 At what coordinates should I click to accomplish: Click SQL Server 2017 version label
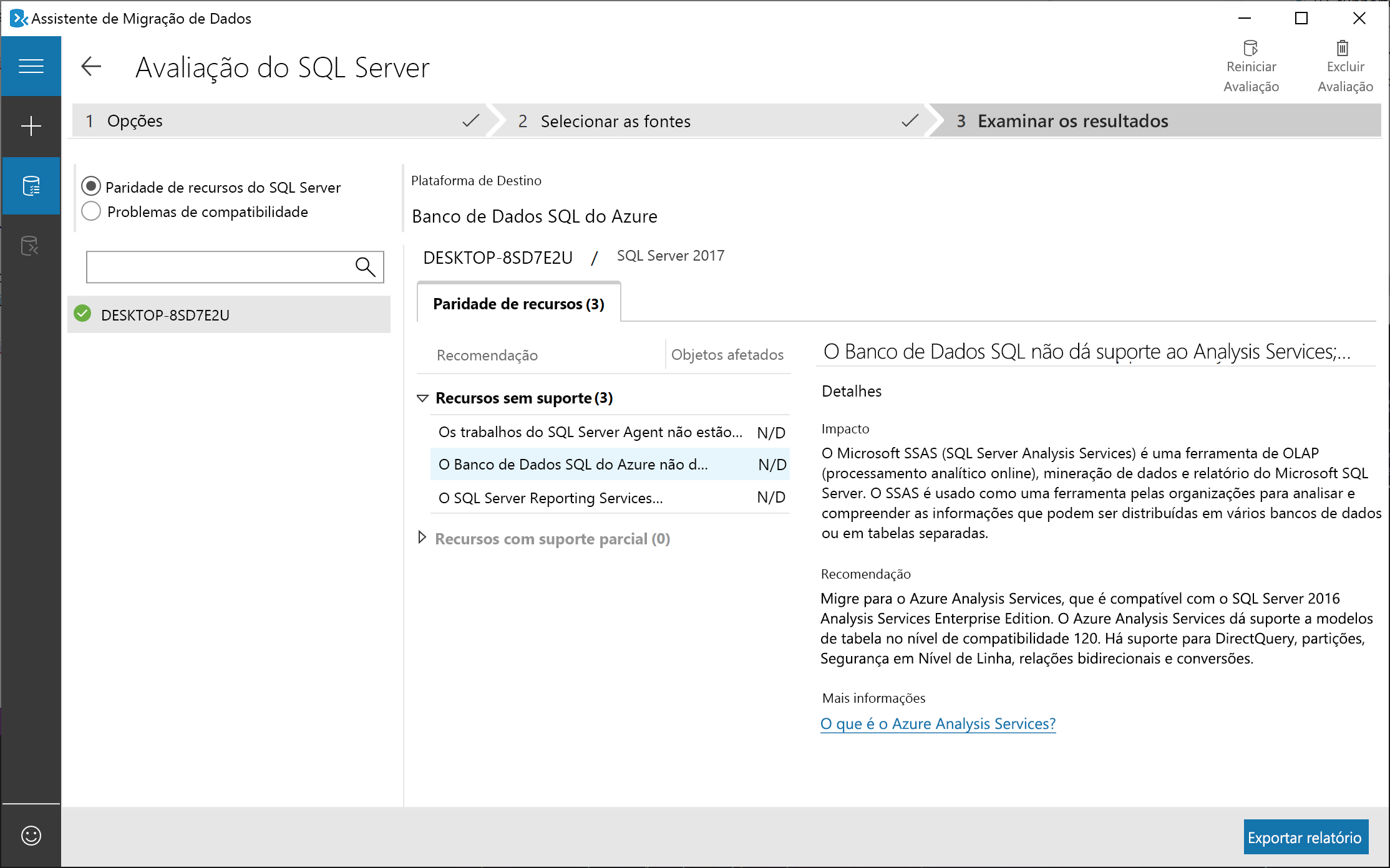tap(671, 256)
